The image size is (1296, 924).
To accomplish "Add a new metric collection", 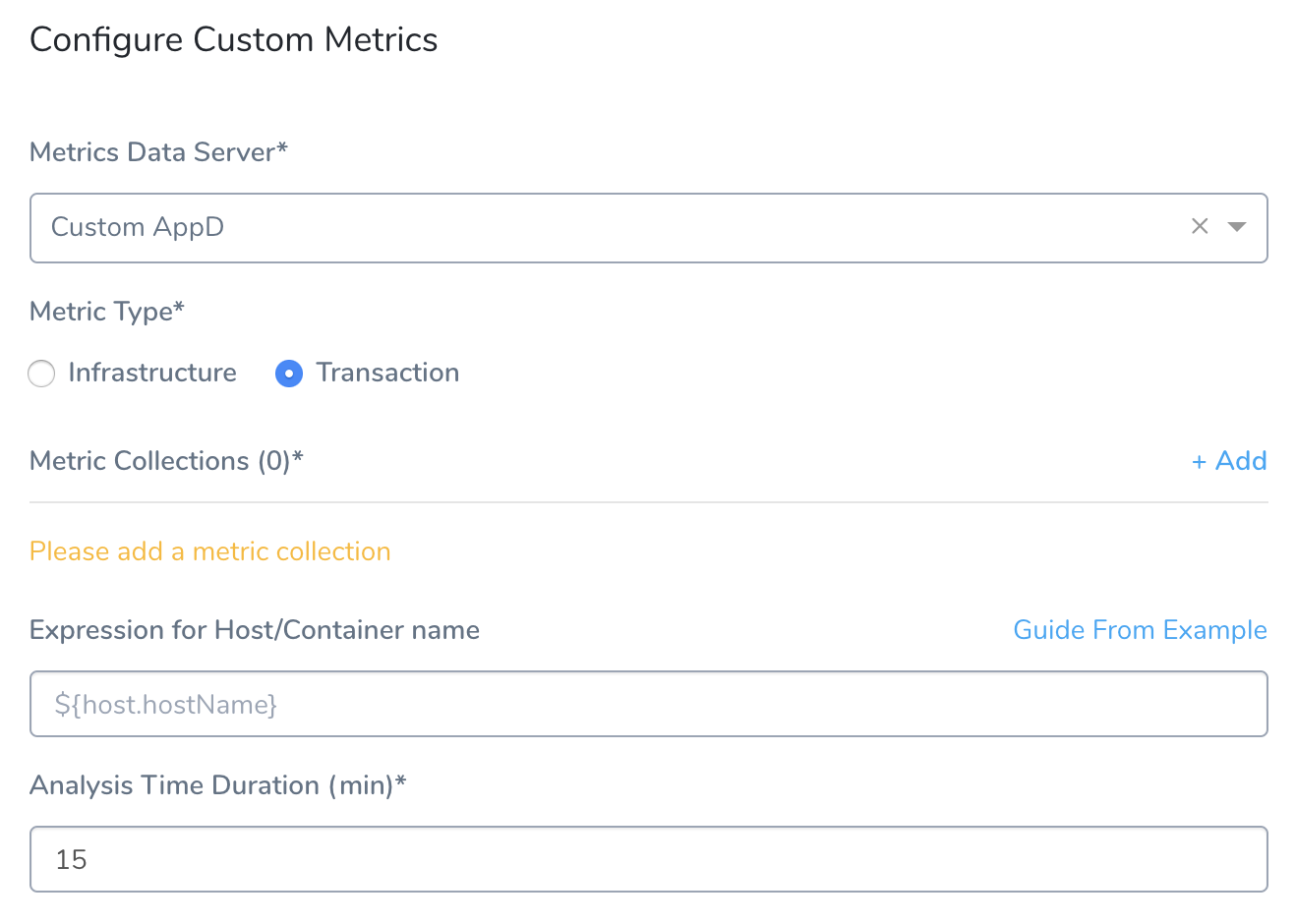I will pos(1229,461).
